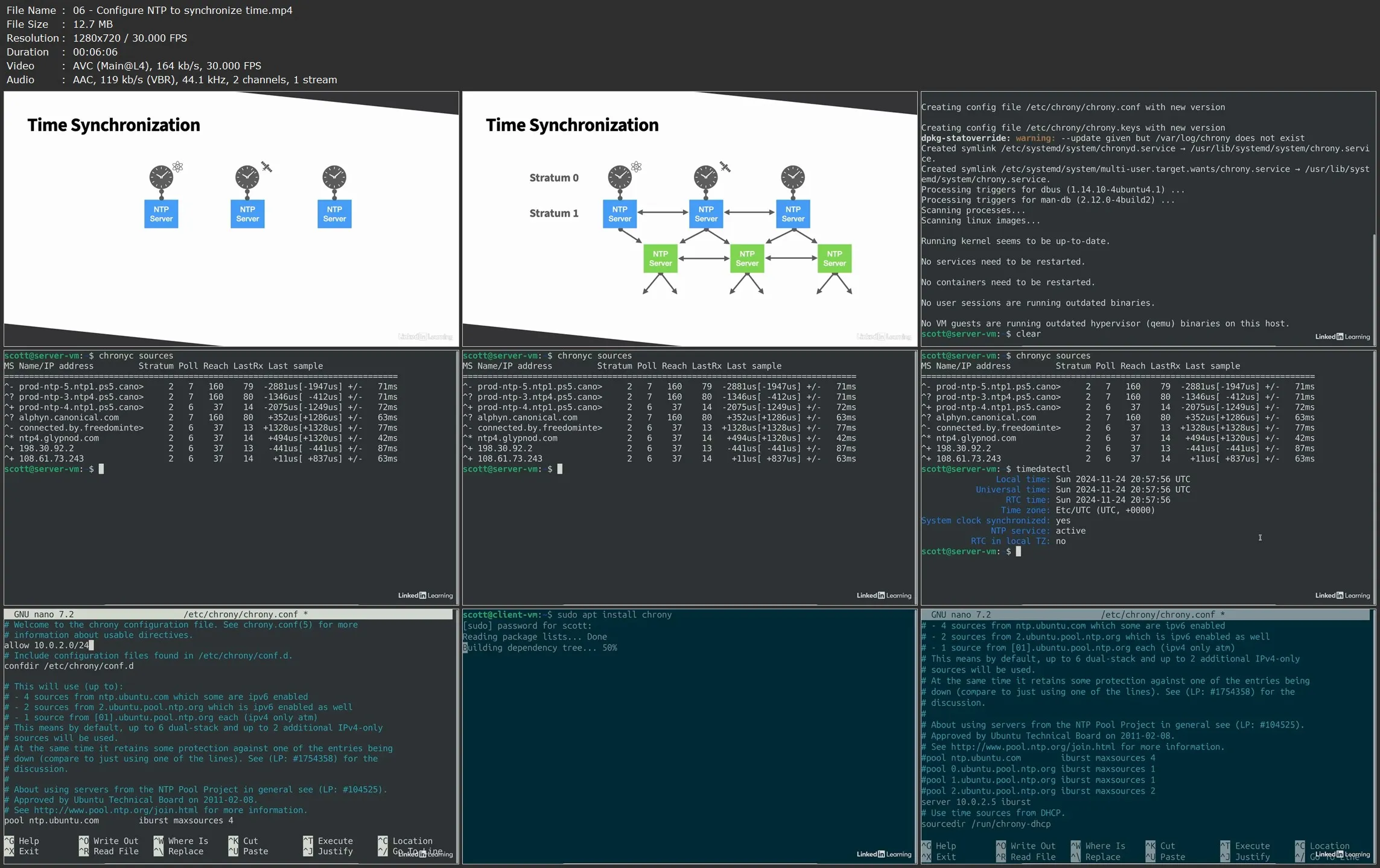1380x868 pixels.
Task: Click the 'clear' command at the server-vm prompt
Action: click(1028, 334)
